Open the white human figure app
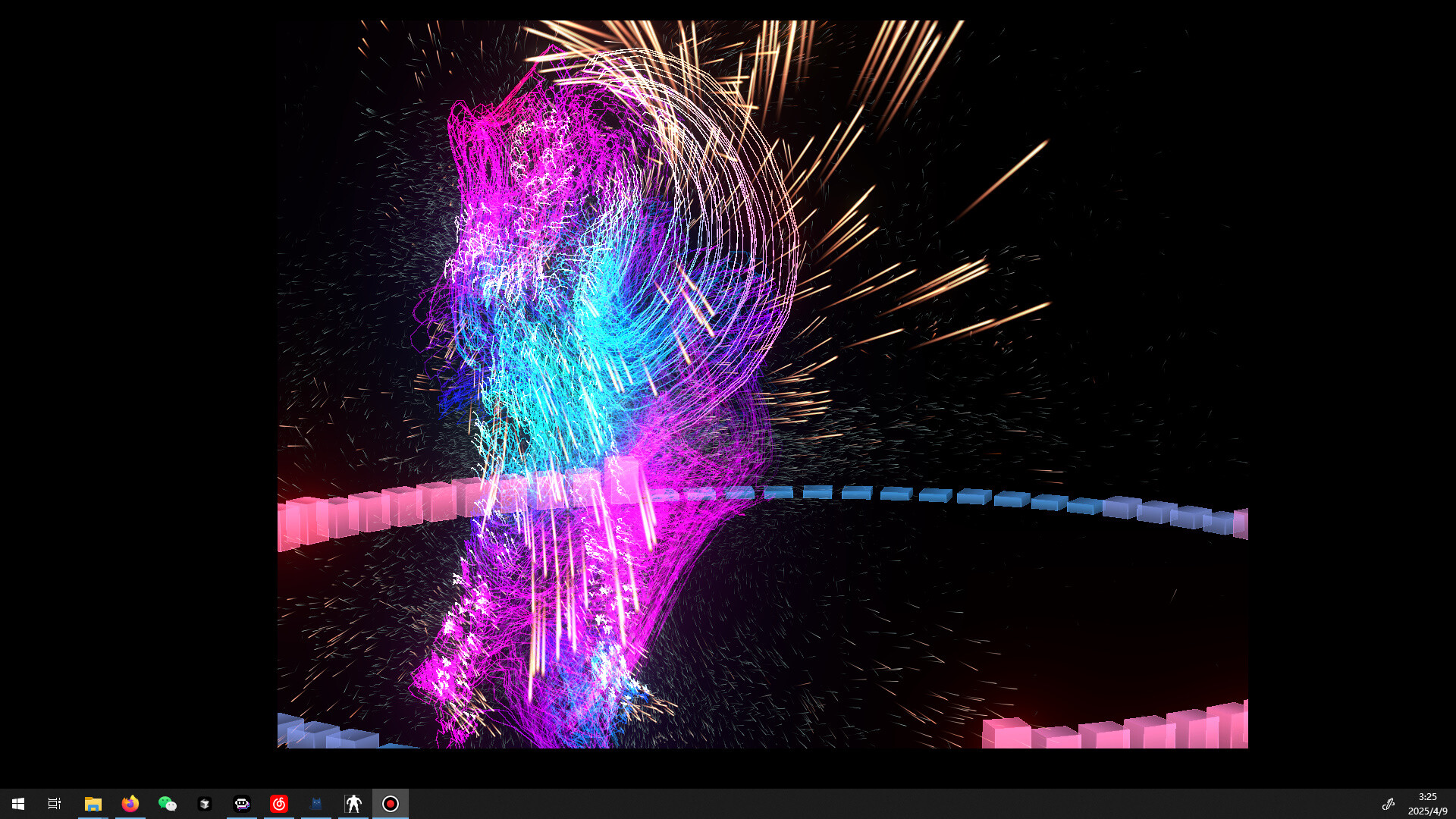The height and width of the screenshot is (819, 1456). point(353,804)
